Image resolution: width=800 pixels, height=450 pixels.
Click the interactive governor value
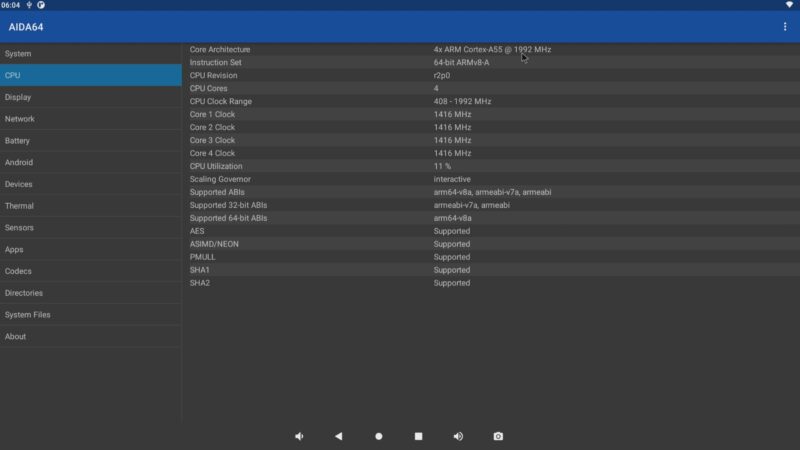pyautogui.click(x=452, y=179)
